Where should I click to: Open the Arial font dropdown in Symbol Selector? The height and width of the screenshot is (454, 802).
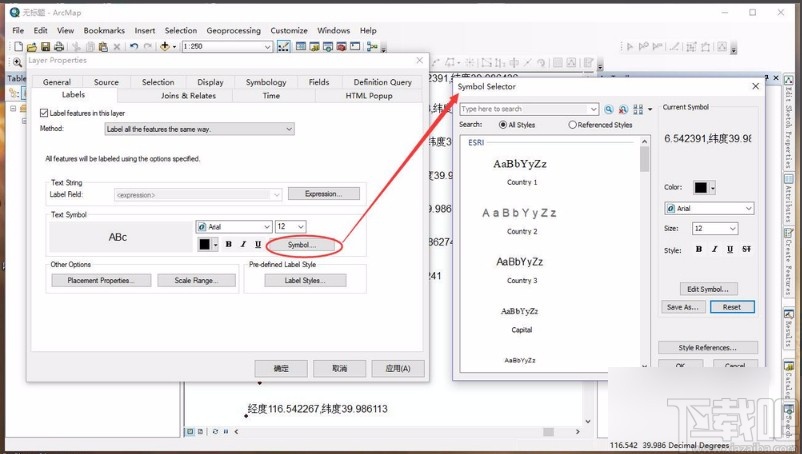748,208
